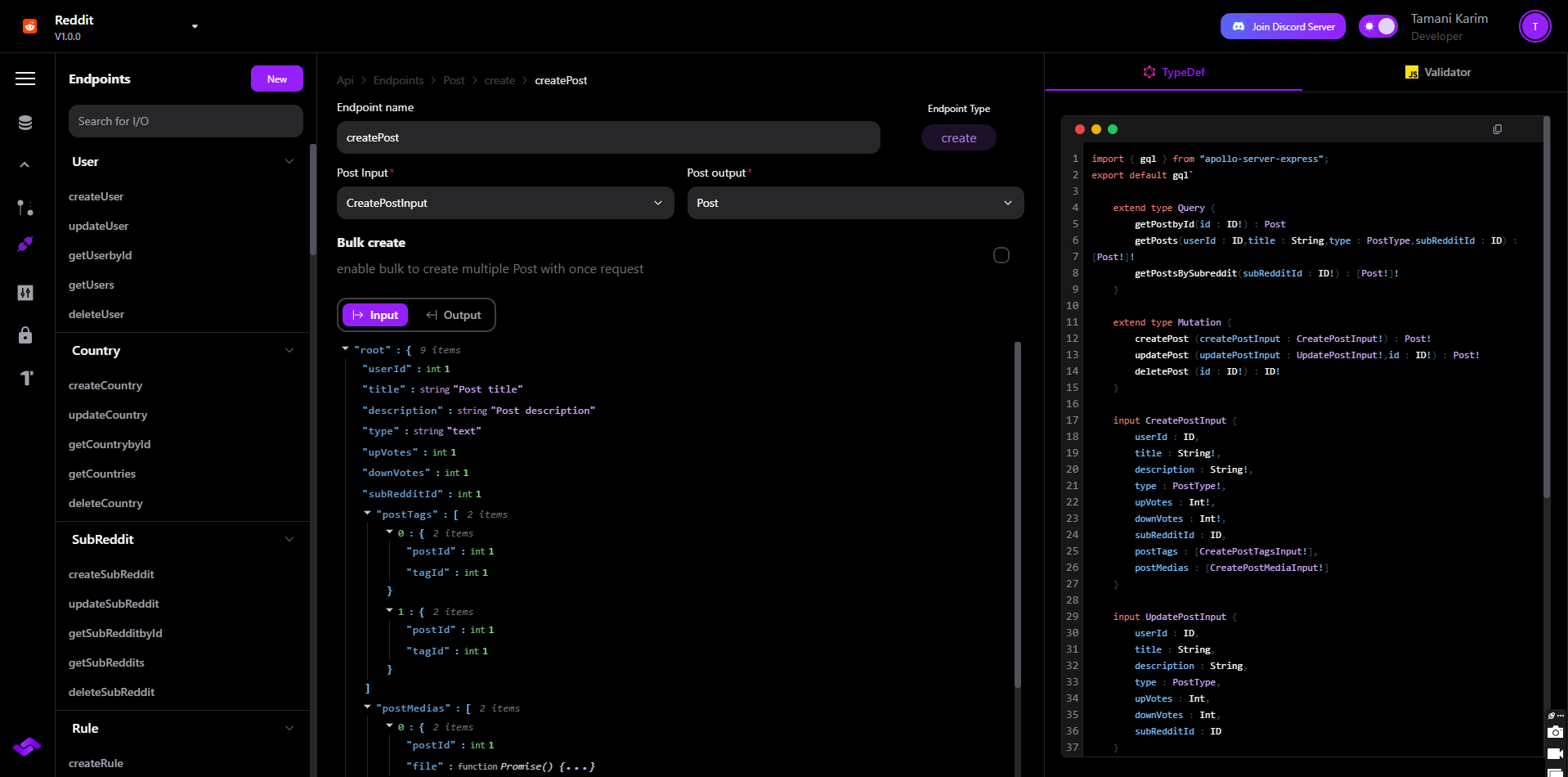Click the Endpoint name field createPost

pyautogui.click(x=608, y=137)
